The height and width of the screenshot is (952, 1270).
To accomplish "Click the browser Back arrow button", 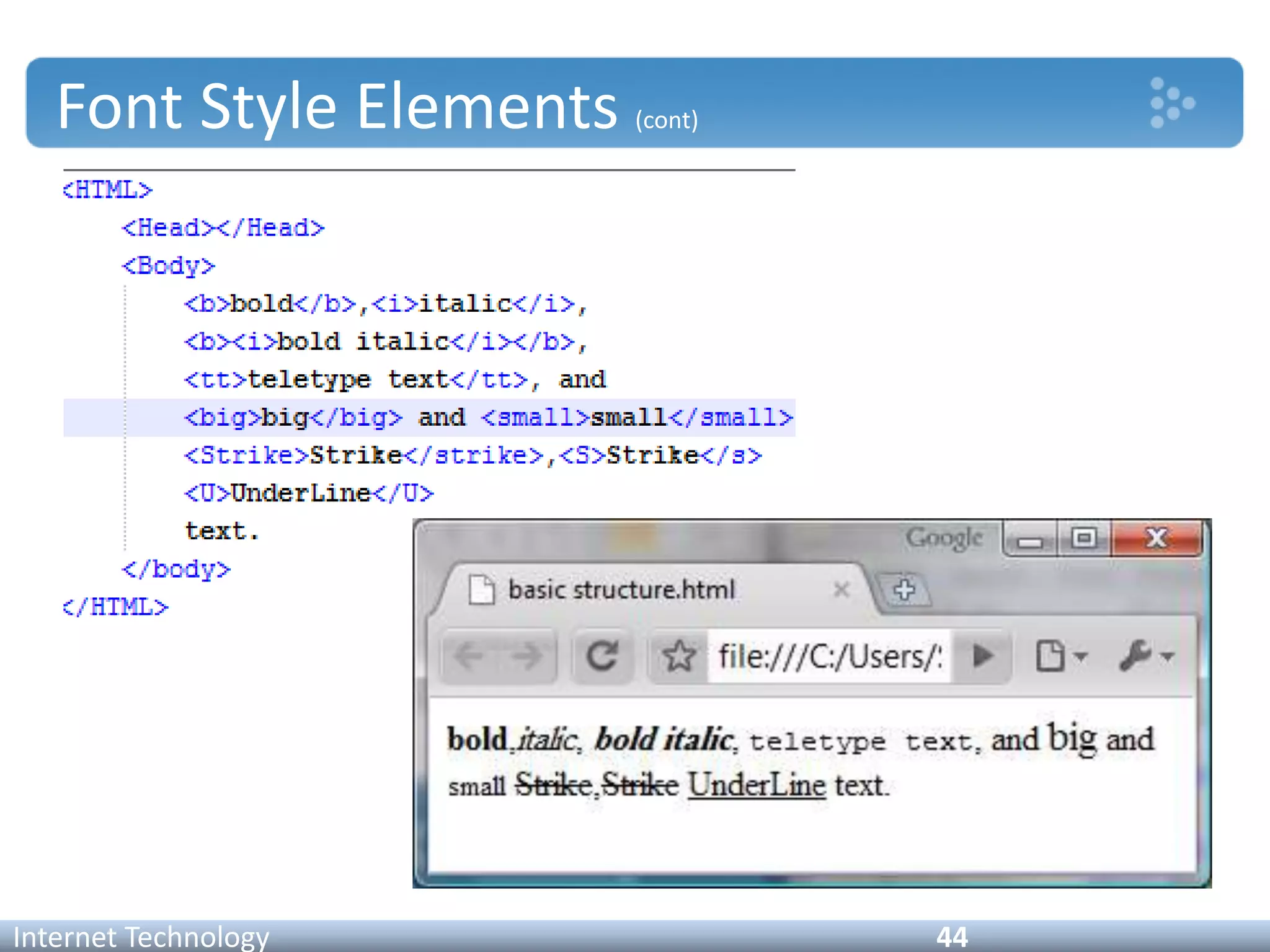I will (469, 656).
